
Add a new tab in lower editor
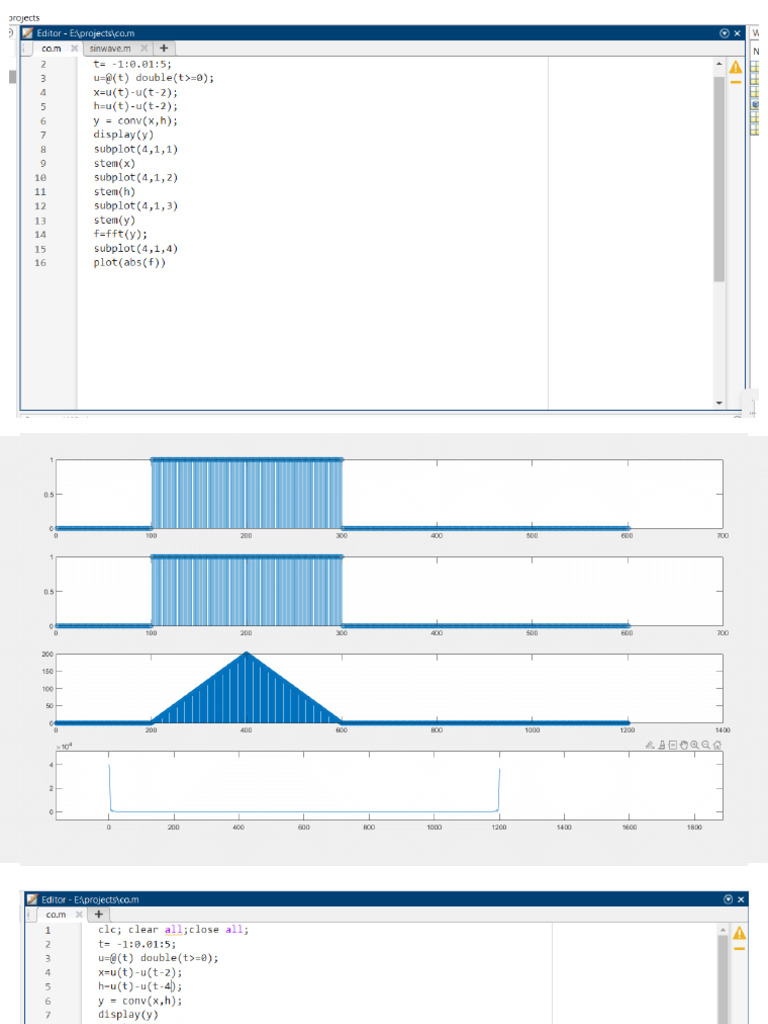coord(99,914)
